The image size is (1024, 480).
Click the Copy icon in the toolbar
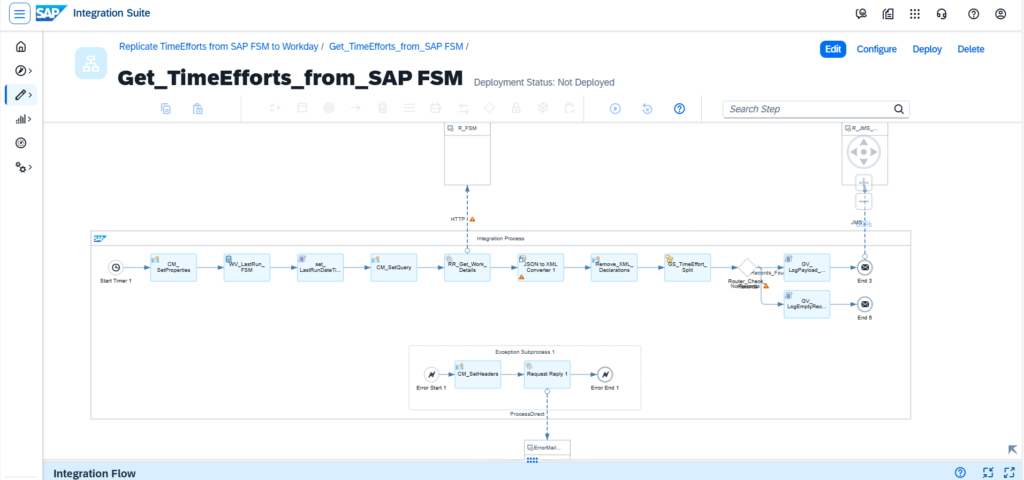click(166, 109)
